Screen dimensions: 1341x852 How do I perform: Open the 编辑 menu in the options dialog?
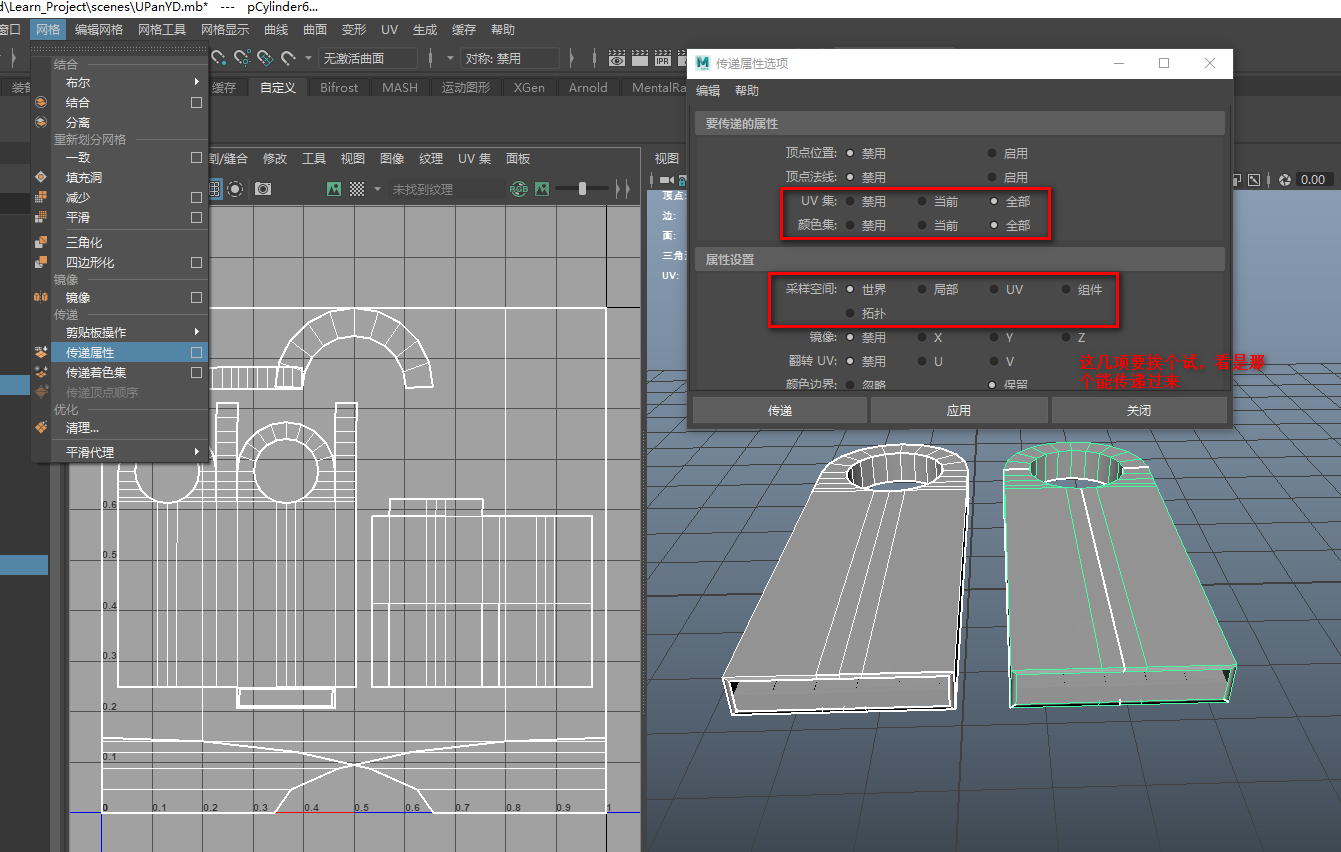click(708, 91)
